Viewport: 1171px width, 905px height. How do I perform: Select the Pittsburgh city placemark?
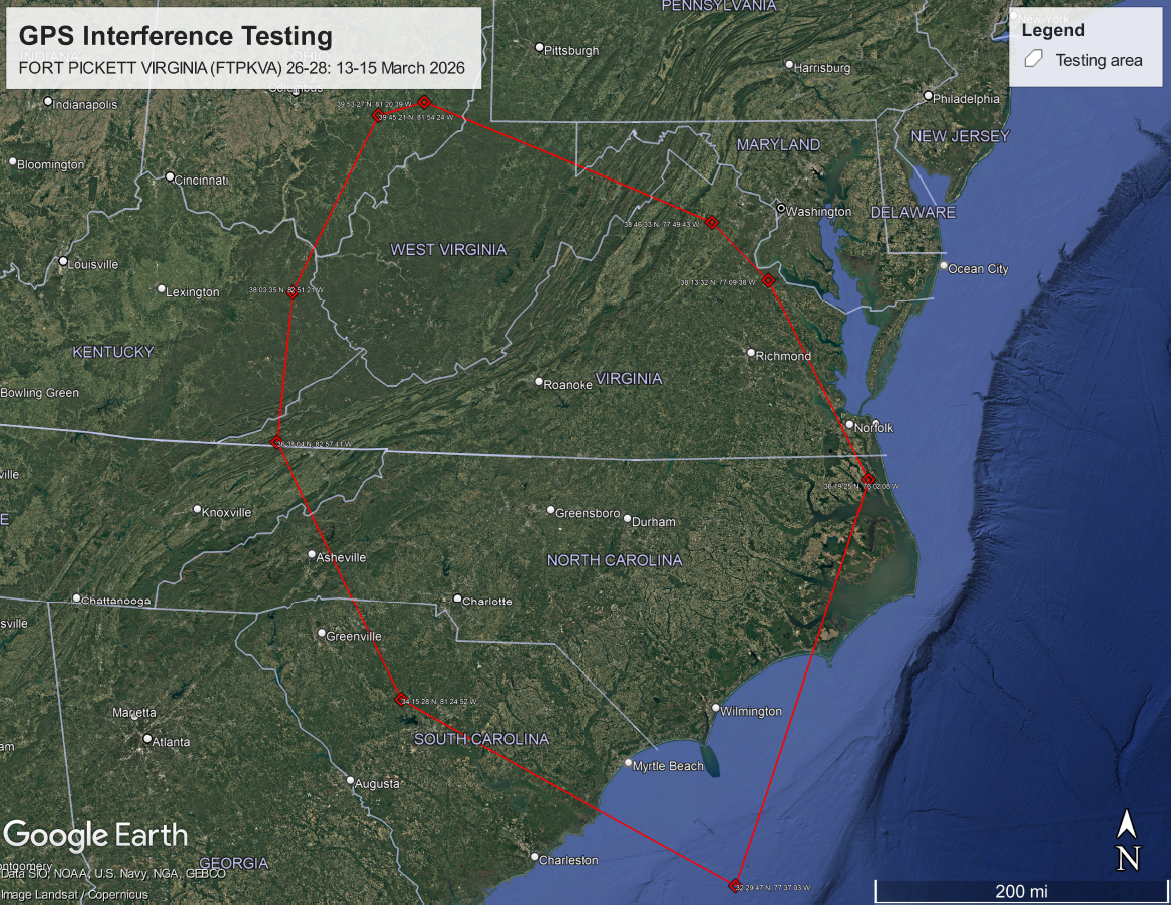(539, 47)
